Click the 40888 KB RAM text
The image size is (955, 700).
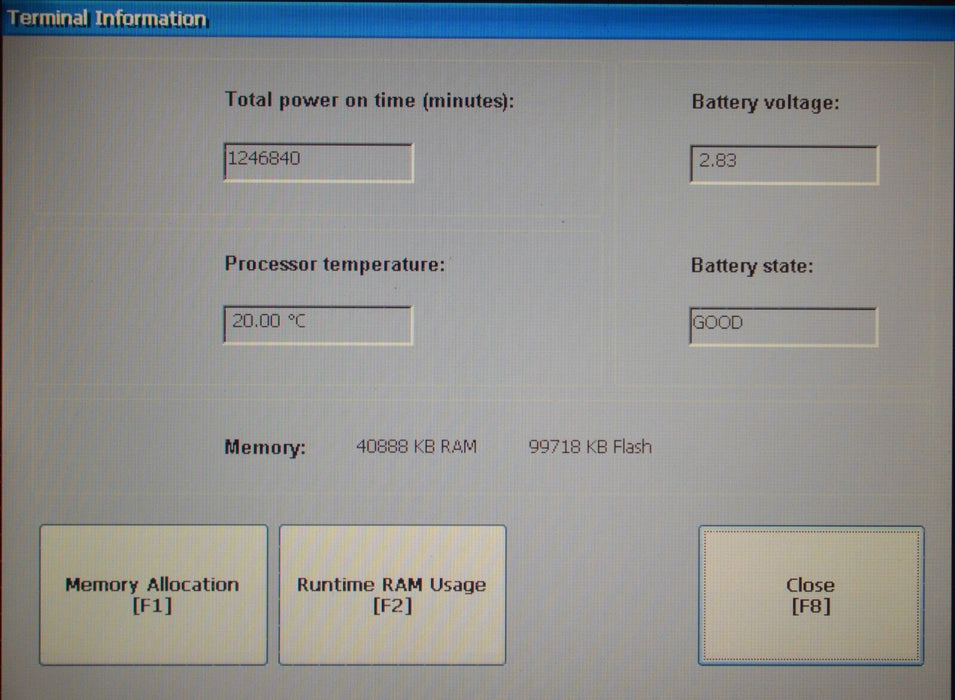(x=416, y=446)
